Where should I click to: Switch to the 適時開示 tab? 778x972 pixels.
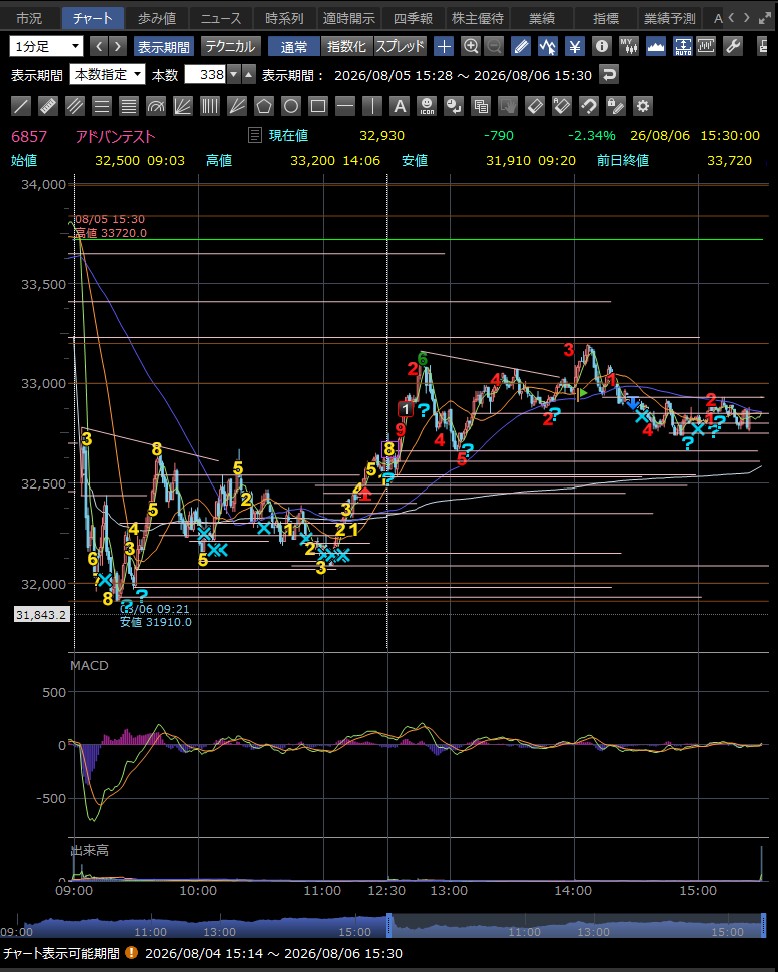(x=348, y=18)
